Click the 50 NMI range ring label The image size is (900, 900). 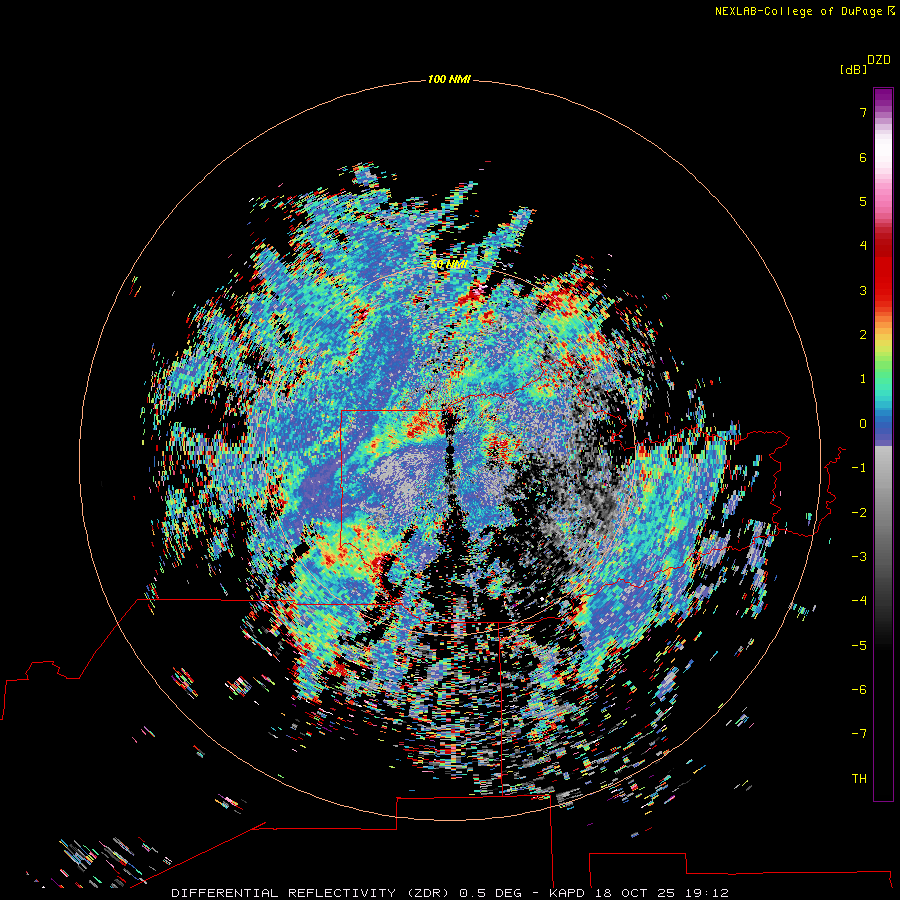coord(449,264)
